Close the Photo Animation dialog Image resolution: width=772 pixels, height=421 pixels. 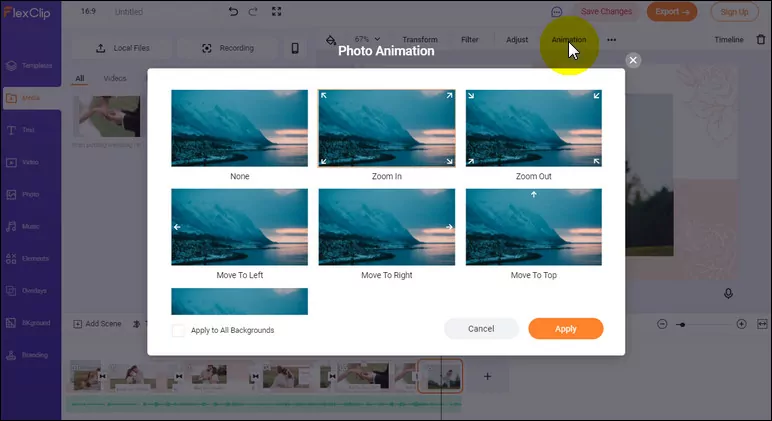[633, 60]
